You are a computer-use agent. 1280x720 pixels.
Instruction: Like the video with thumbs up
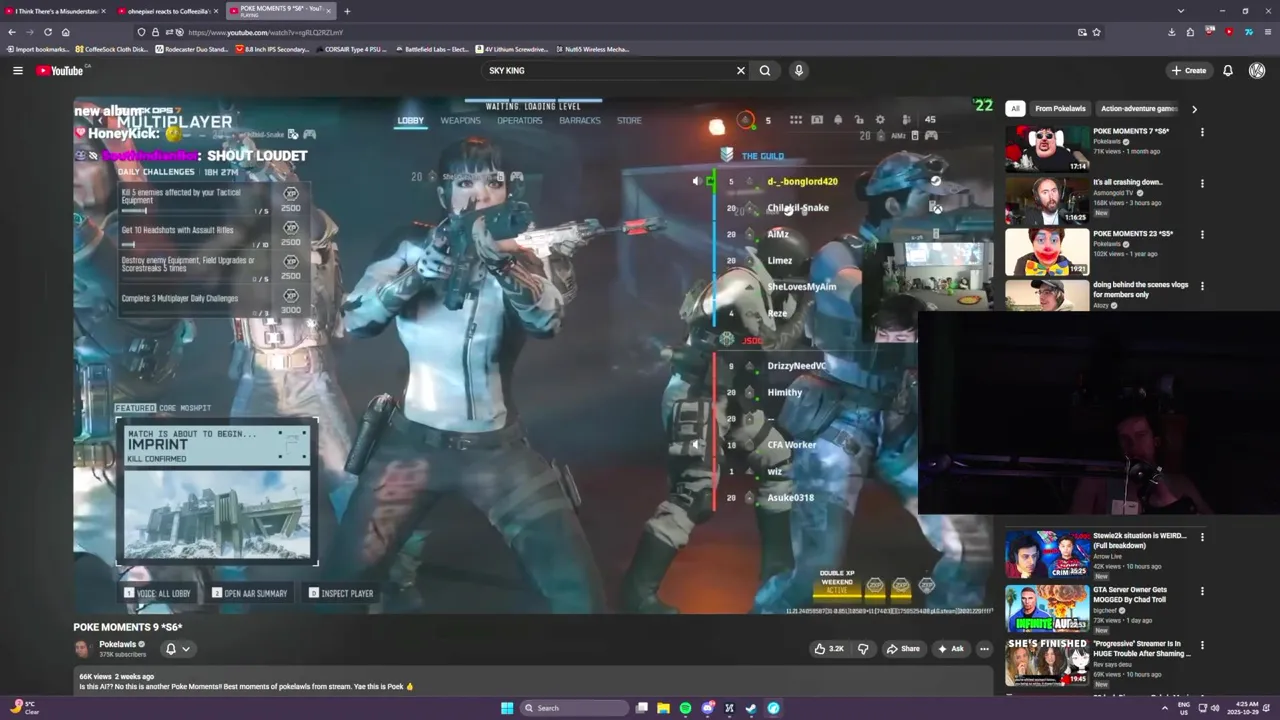tap(829, 648)
